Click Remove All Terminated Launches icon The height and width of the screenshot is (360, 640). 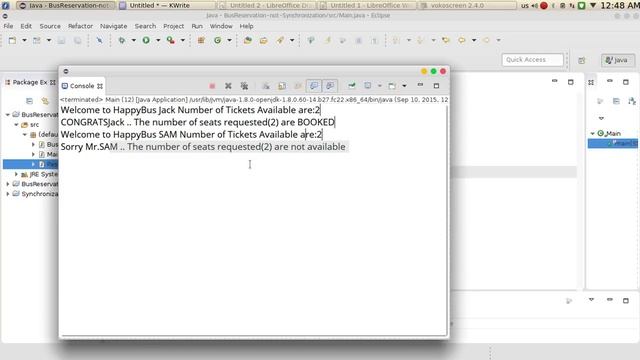pyautogui.click(x=244, y=86)
